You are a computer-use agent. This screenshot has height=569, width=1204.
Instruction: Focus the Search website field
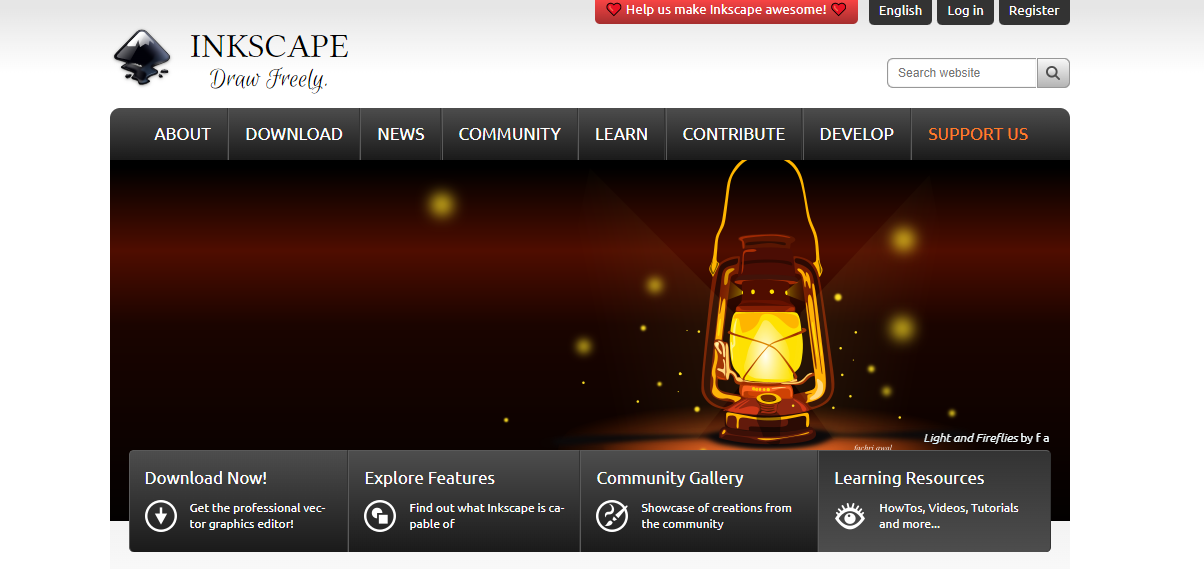point(962,73)
